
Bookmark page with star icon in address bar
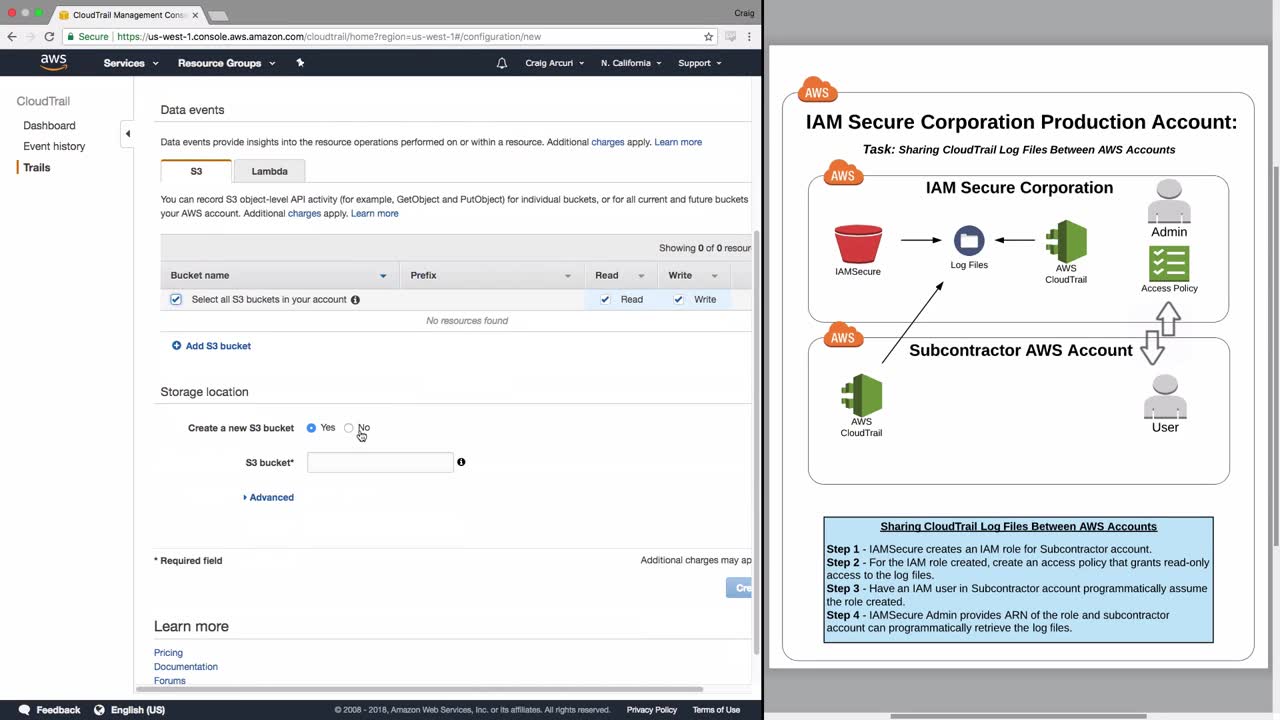pos(709,36)
